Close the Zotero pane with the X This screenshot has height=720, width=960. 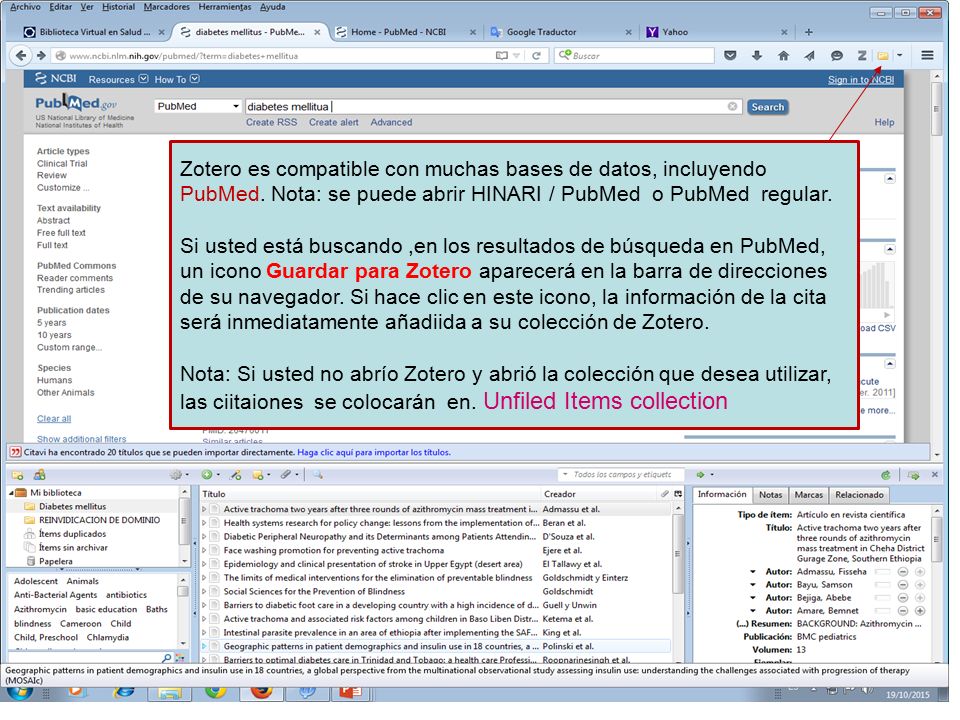[x=935, y=475]
